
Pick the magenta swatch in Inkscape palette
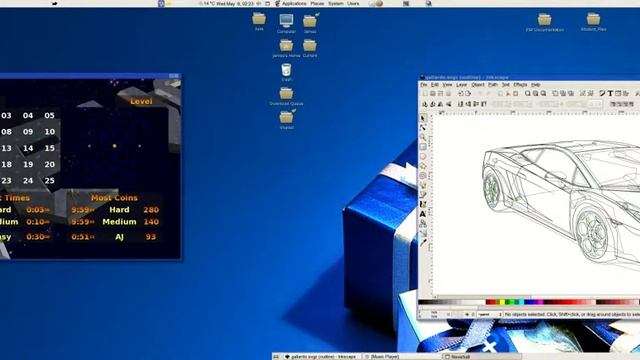(x=540, y=302)
